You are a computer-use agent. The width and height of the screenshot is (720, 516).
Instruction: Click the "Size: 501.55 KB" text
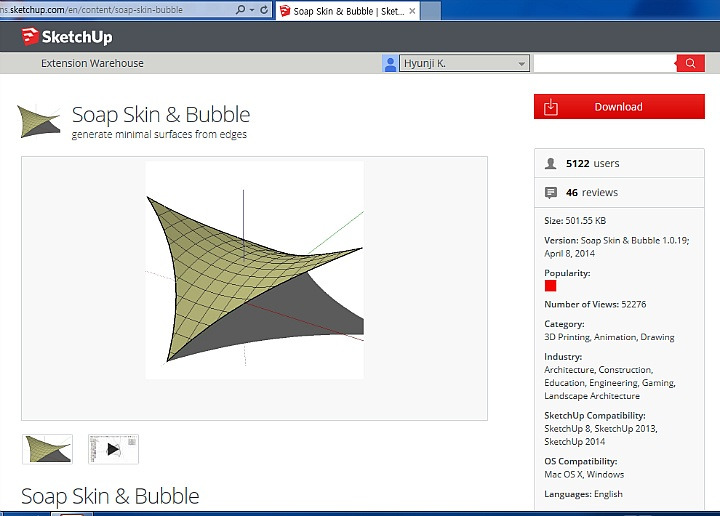(575, 220)
